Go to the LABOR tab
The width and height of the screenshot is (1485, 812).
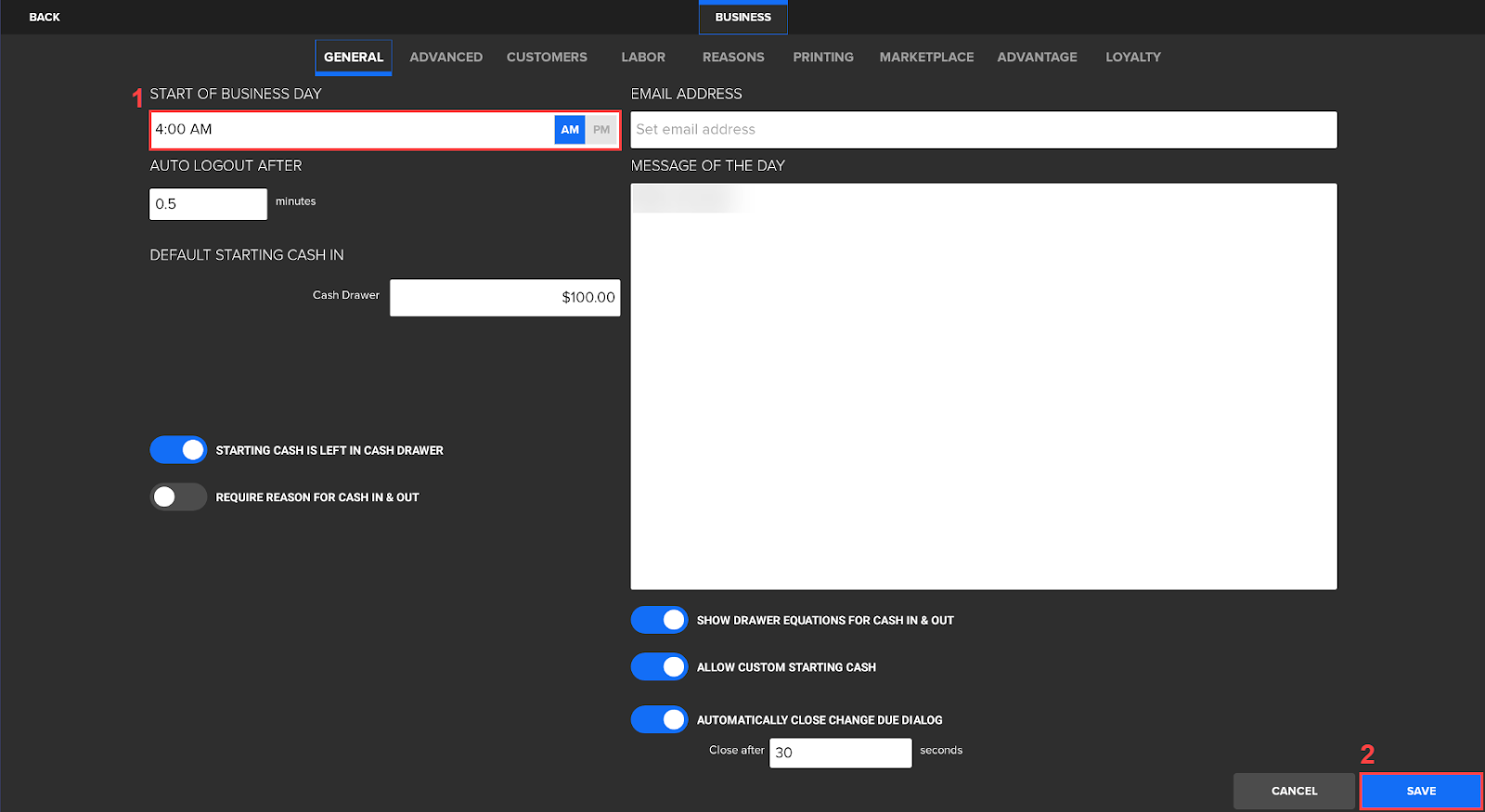tap(643, 57)
